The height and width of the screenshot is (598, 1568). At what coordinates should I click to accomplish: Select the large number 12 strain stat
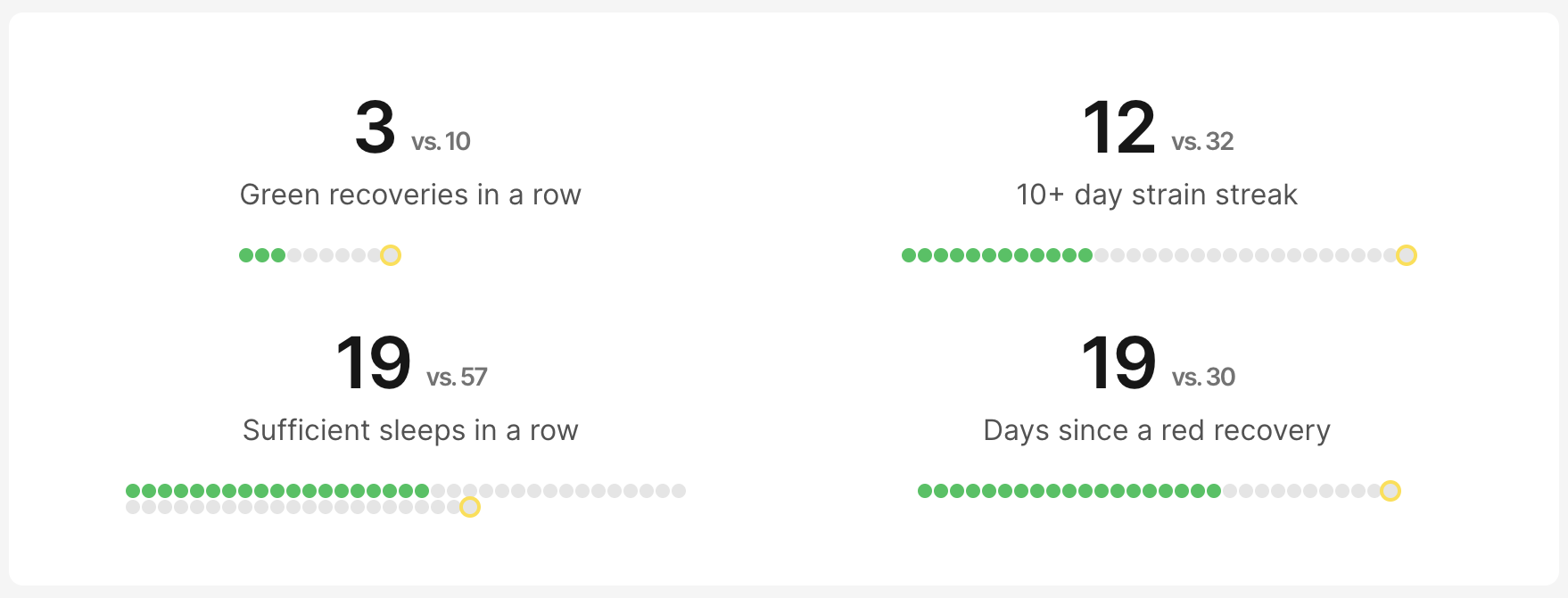pos(1119,128)
